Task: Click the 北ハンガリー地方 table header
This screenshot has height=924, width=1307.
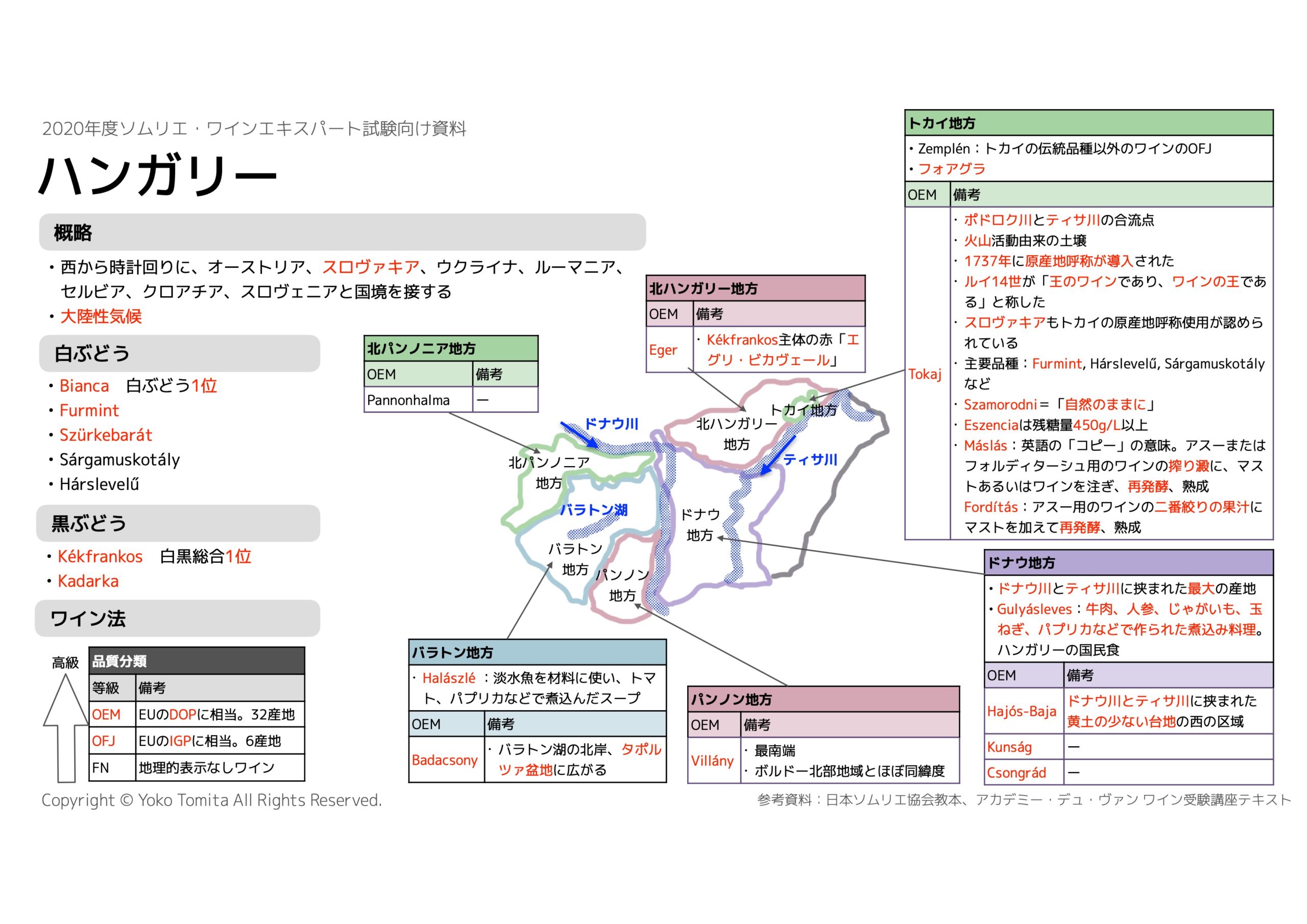Action: click(x=756, y=288)
